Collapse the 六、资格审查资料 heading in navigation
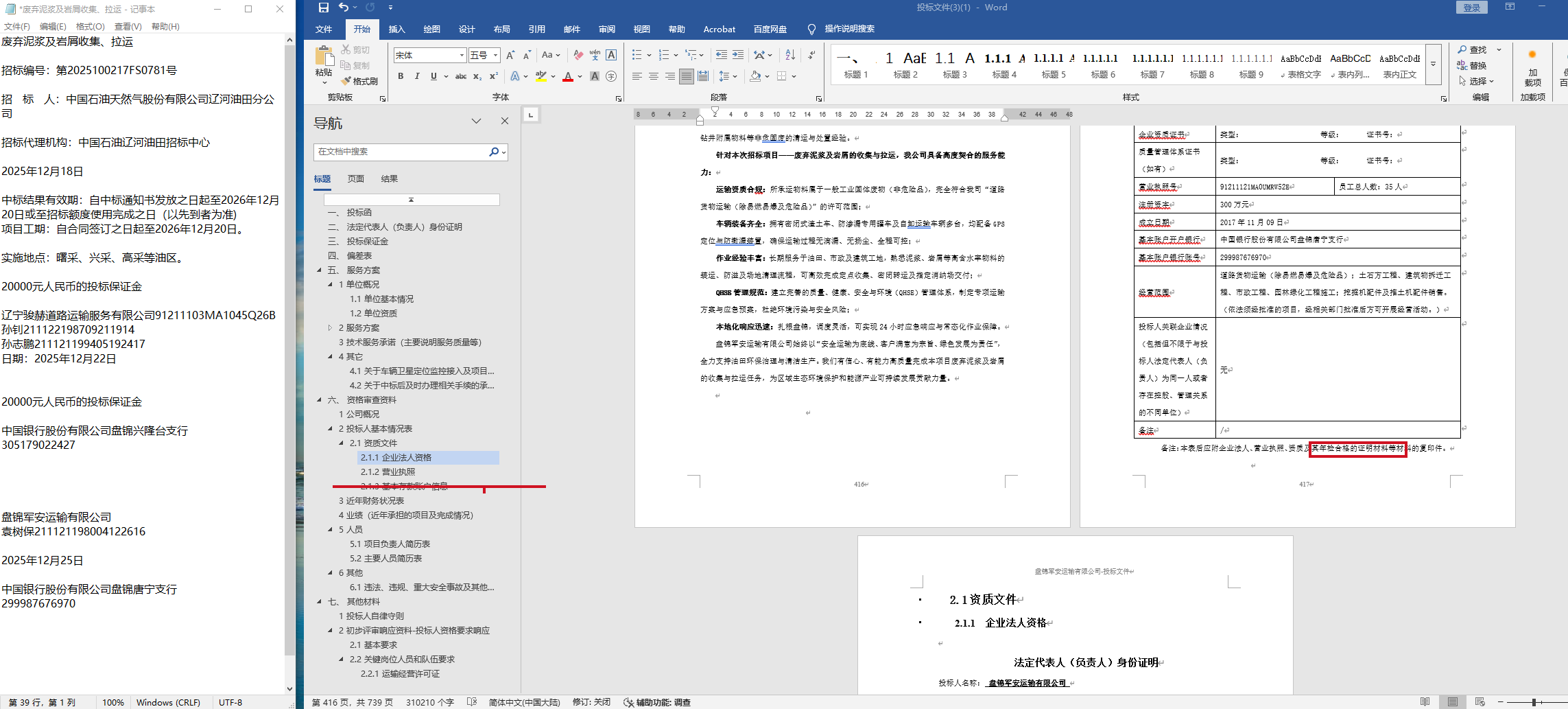The image size is (1568, 709). 319,400
